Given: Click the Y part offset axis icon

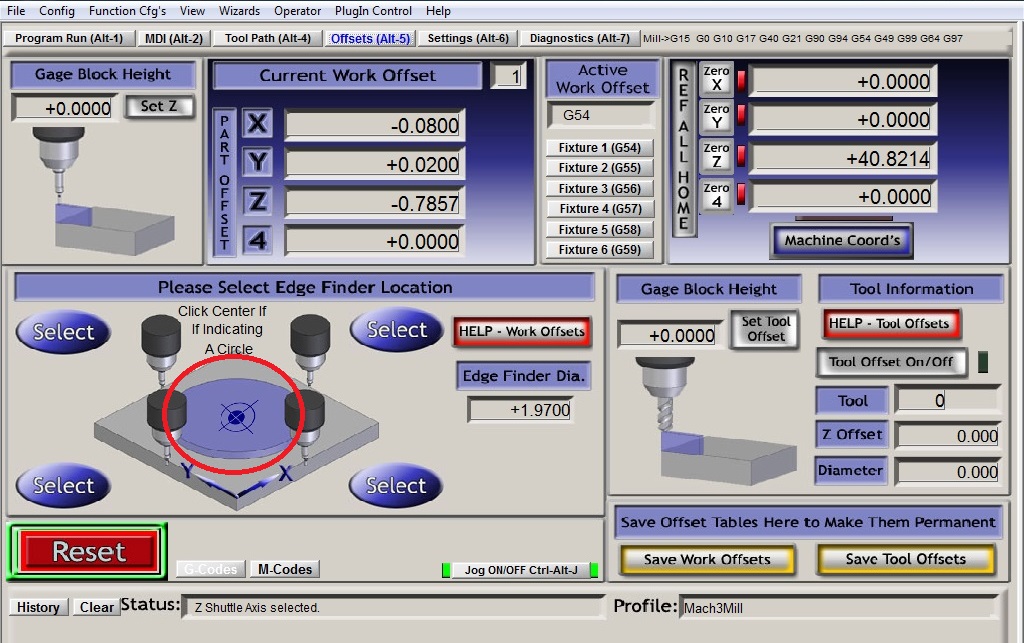Looking at the screenshot, I should pos(258,162).
